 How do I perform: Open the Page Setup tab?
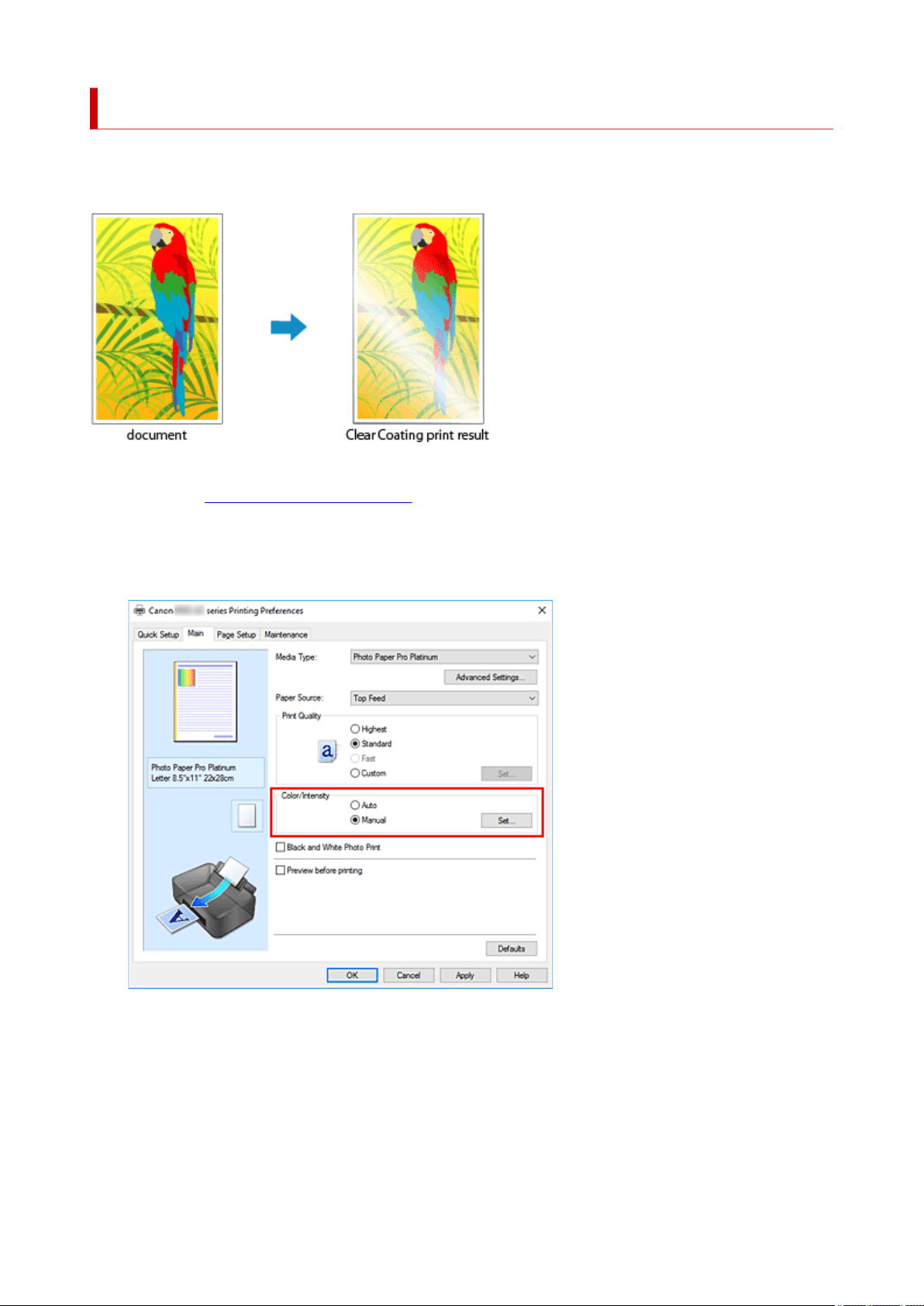236,635
